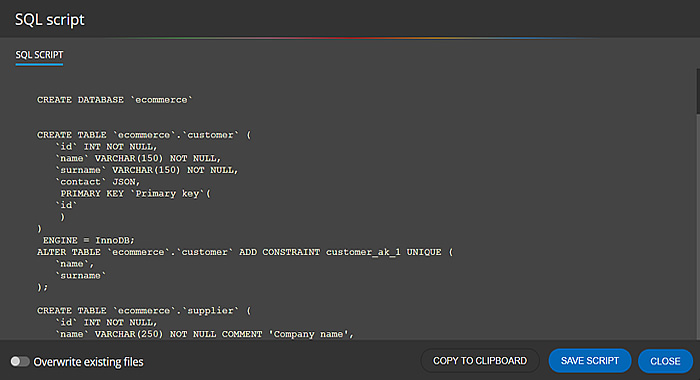Click the `contact` JSON line
This screenshot has width=700, height=380.
[98, 181]
